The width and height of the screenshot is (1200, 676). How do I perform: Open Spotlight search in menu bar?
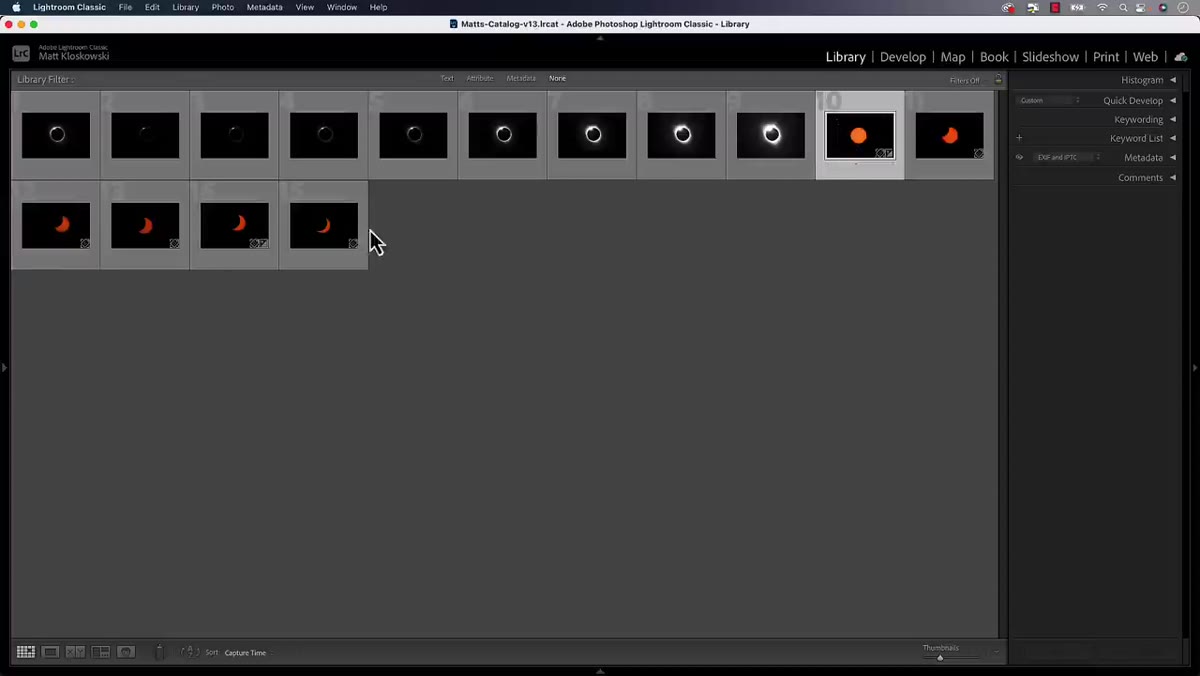(x=1123, y=7)
